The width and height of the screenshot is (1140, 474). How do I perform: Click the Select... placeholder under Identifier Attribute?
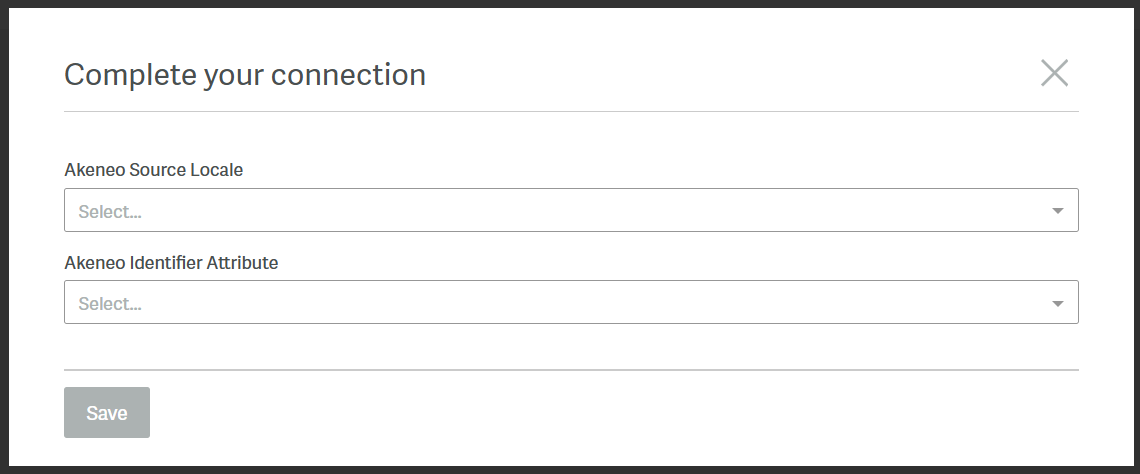click(x=110, y=304)
